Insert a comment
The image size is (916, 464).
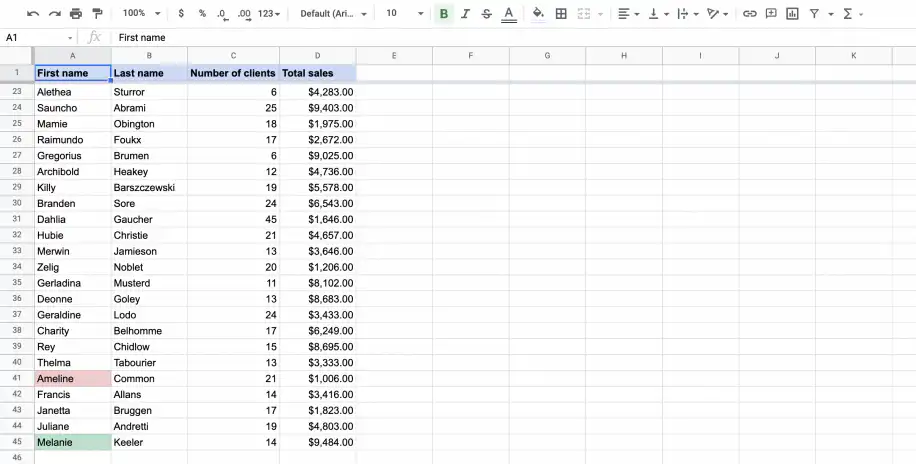(771, 13)
